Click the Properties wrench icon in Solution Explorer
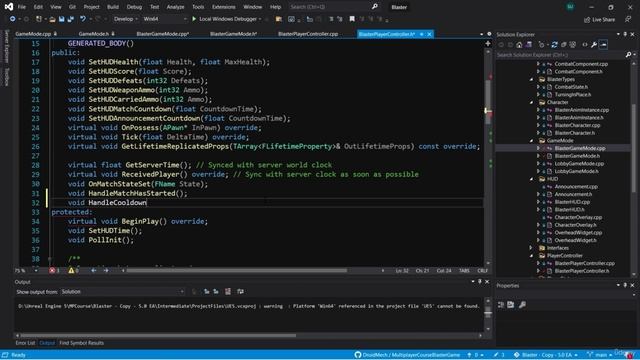Viewport: 640px width, 360px height. [594, 44]
